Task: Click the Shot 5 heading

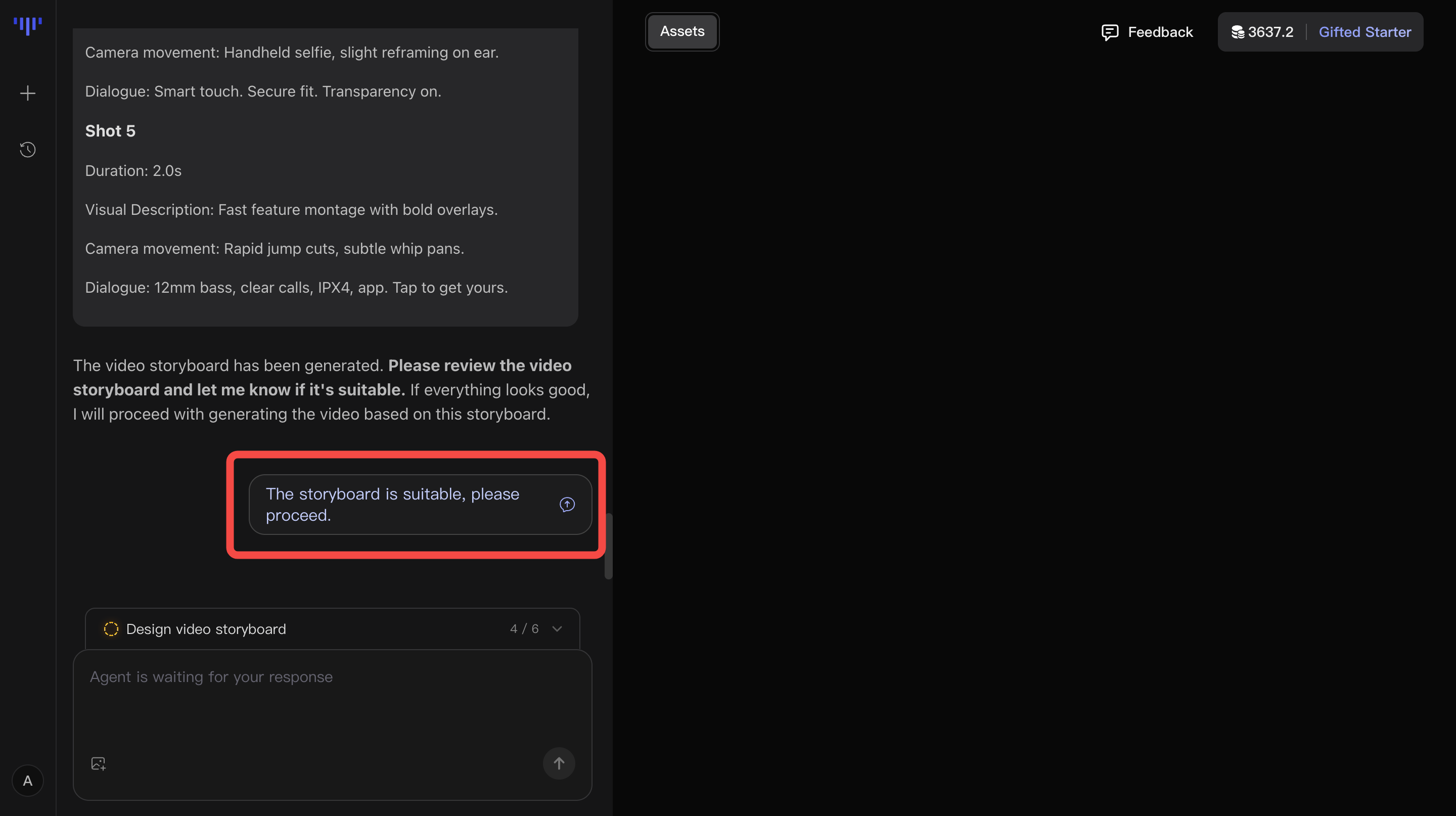Action: 110,131
